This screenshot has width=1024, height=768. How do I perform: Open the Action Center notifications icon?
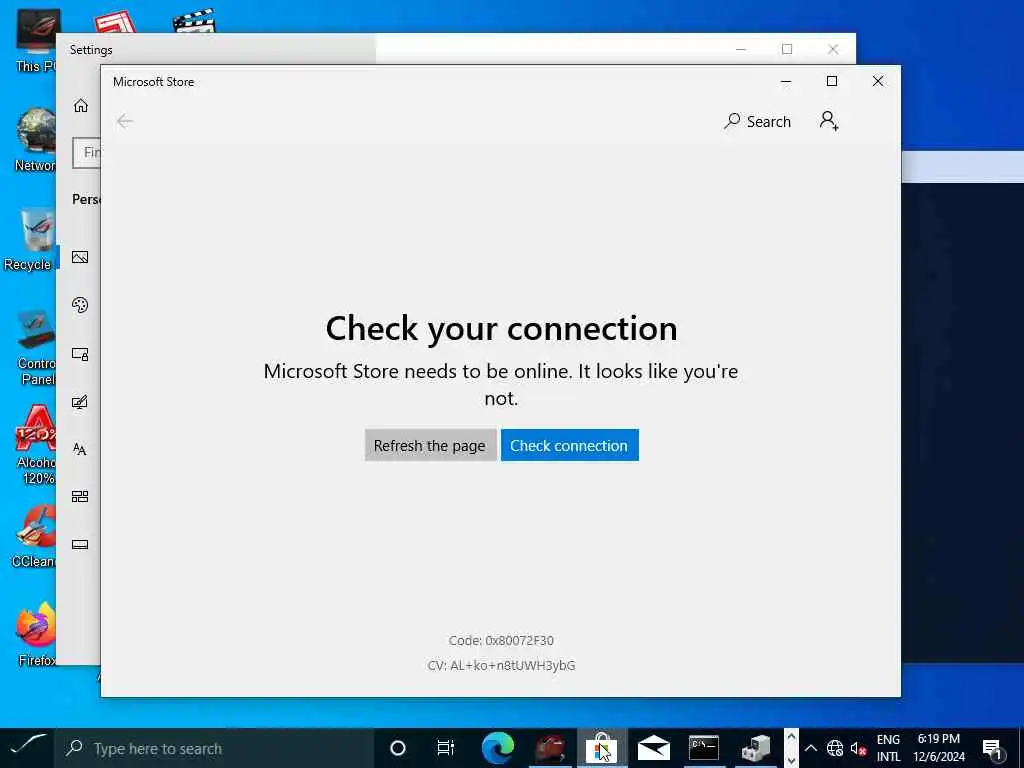click(x=992, y=748)
